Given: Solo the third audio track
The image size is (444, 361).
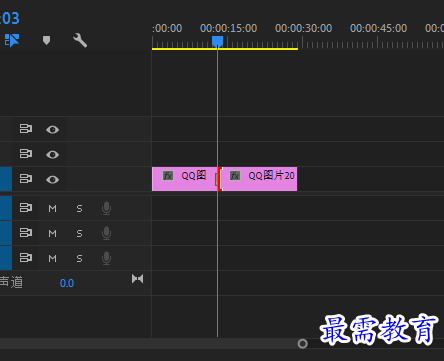Looking at the screenshot, I should (x=79, y=259).
